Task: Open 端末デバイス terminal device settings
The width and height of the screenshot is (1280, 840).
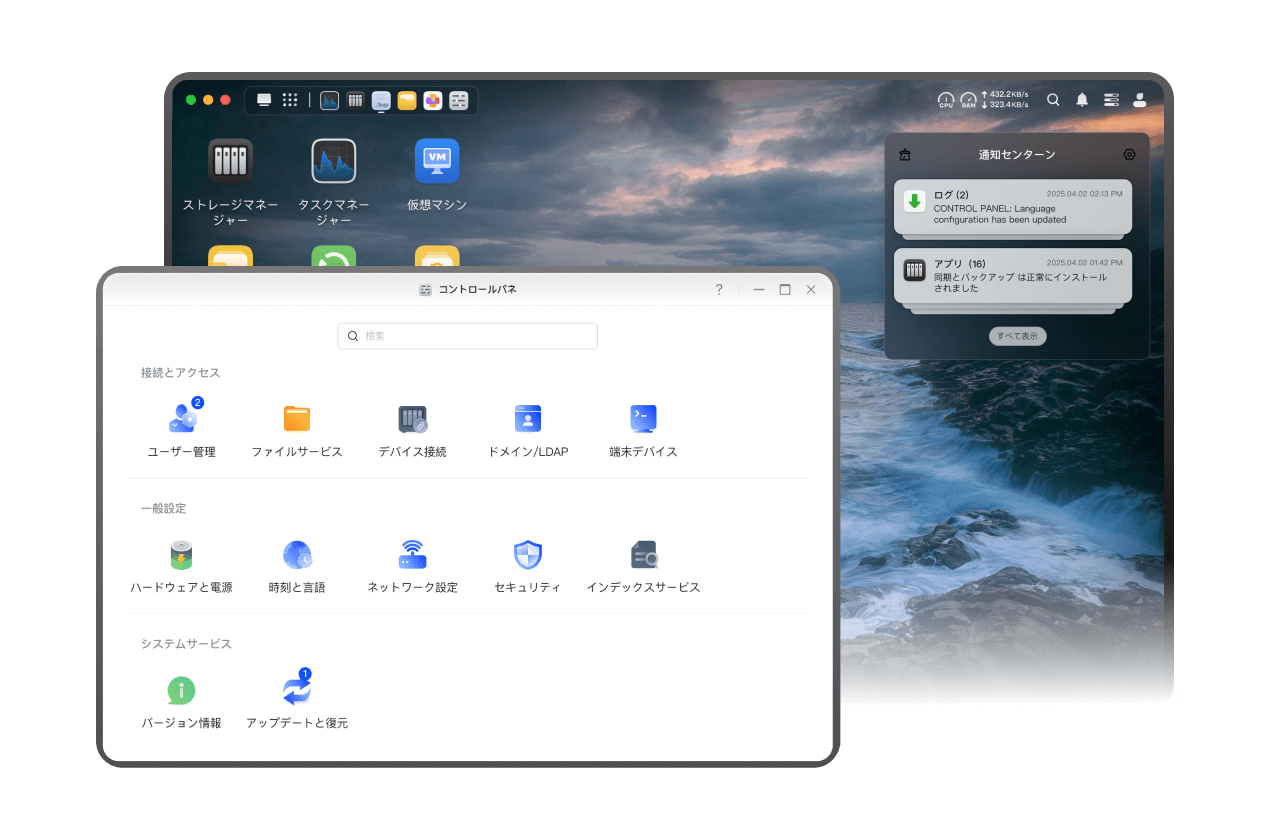Action: pyautogui.click(x=643, y=419)
